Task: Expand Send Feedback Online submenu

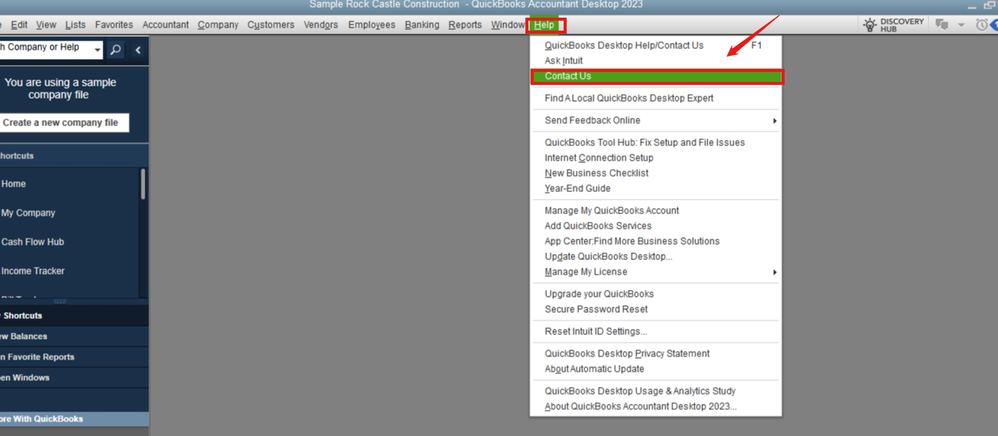Action: point(656,120)
